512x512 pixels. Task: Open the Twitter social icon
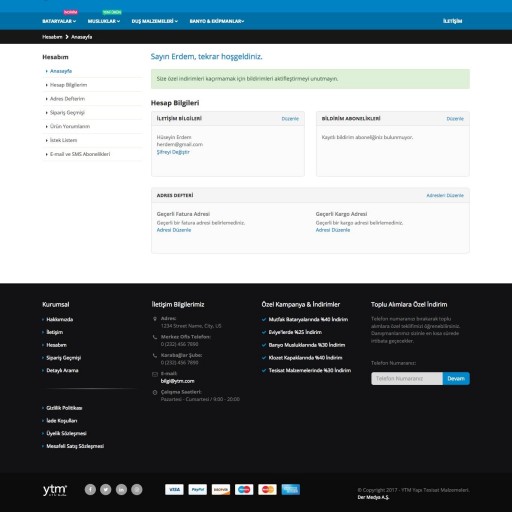[x=106, y=489]
